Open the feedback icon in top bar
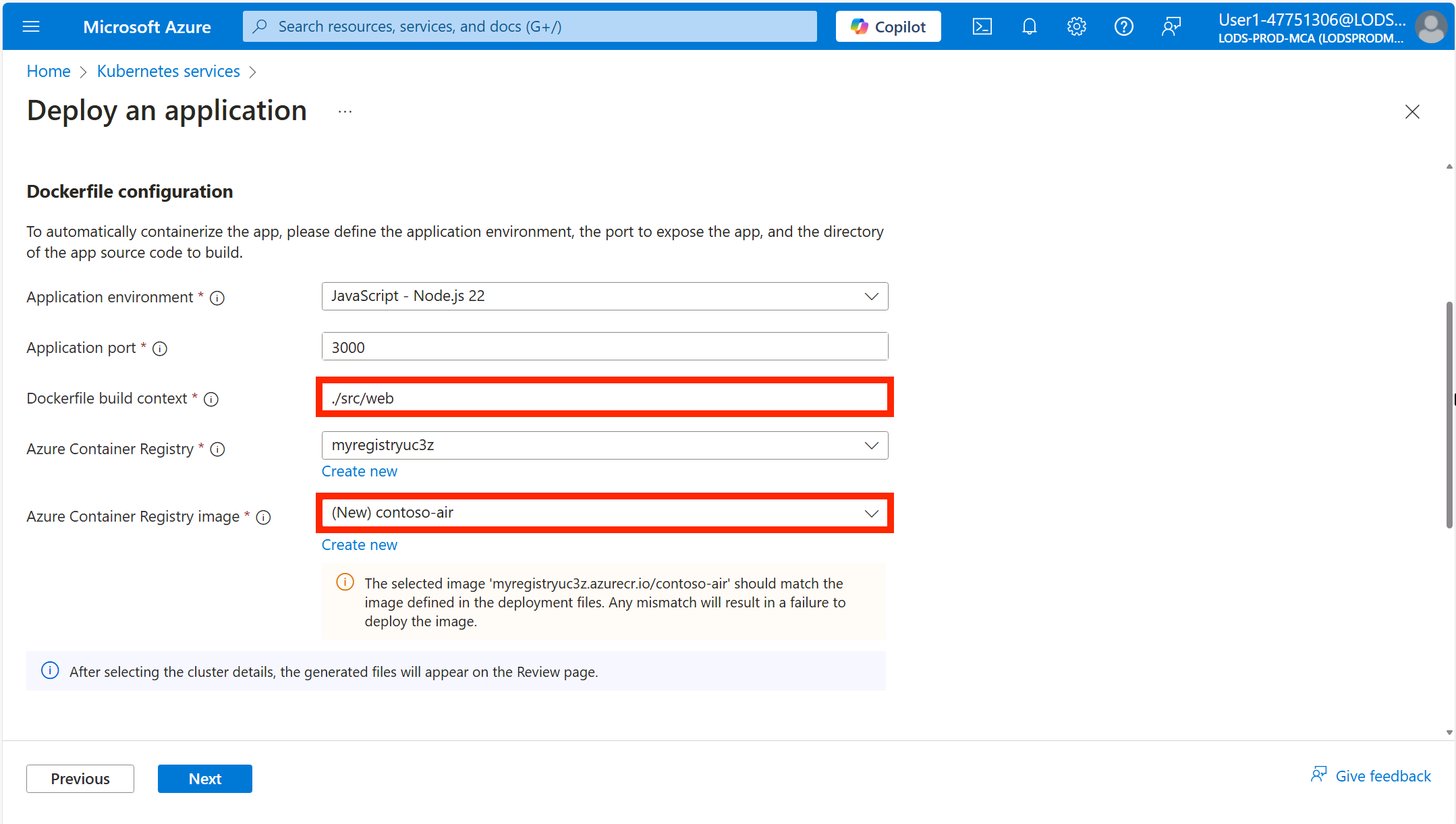This screenshot has width=1456, height=824. coord(1171,26)
